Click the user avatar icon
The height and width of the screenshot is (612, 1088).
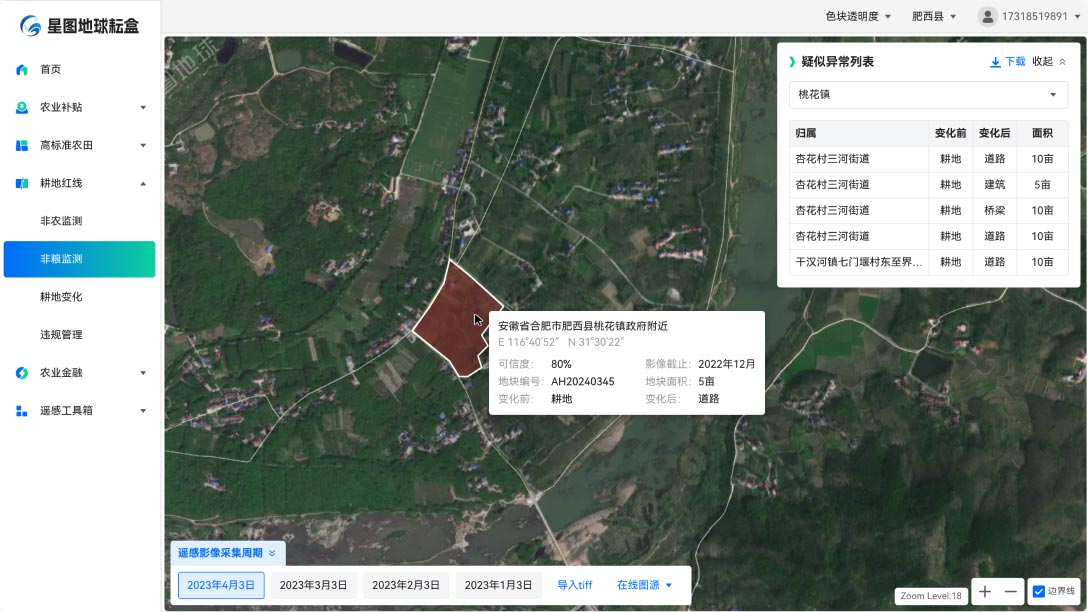tap(988, 17)
